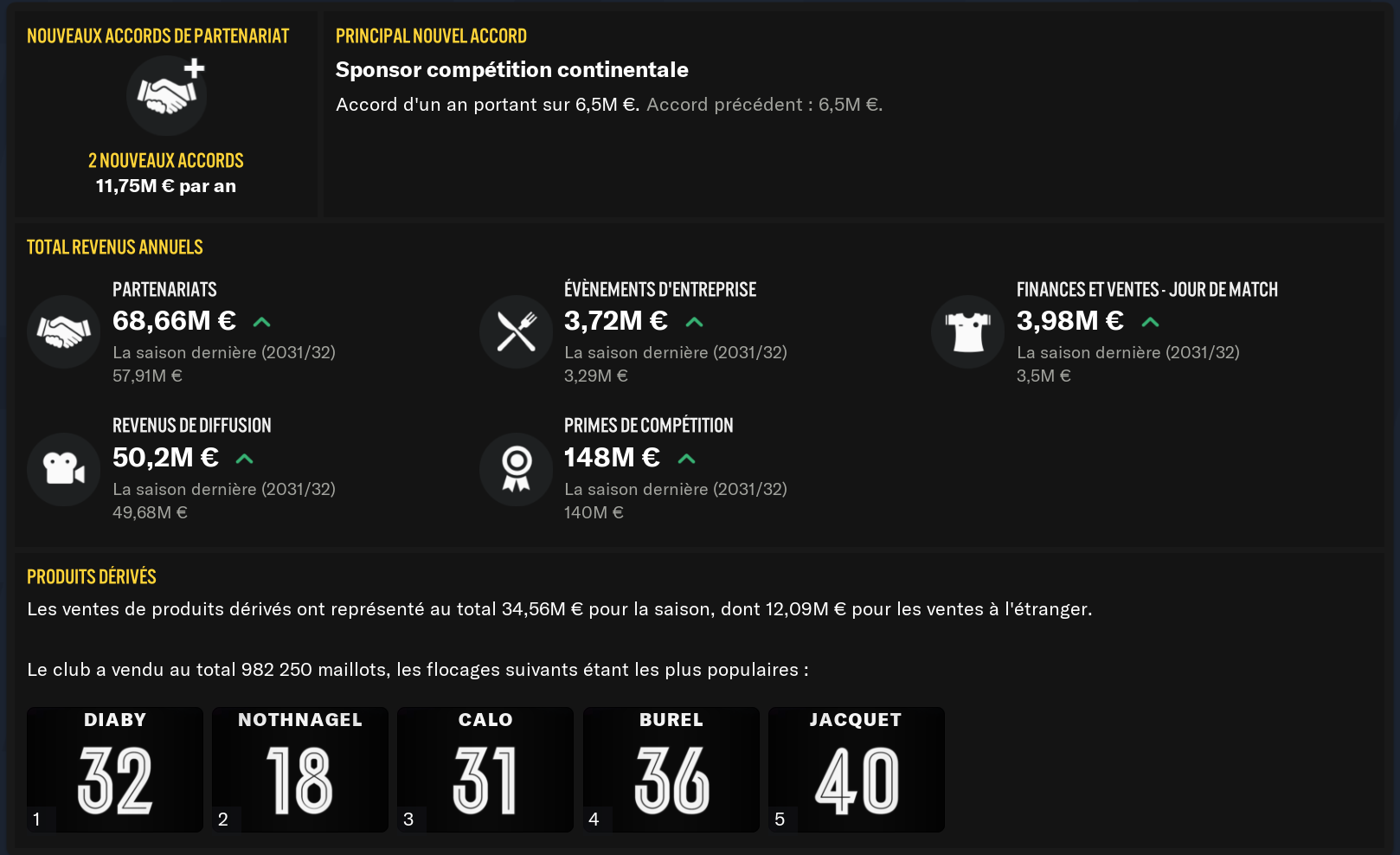The image size is (1400, 855).
Task: Click the Produits Dérivés section heading
Action: [x=92, y=577]
